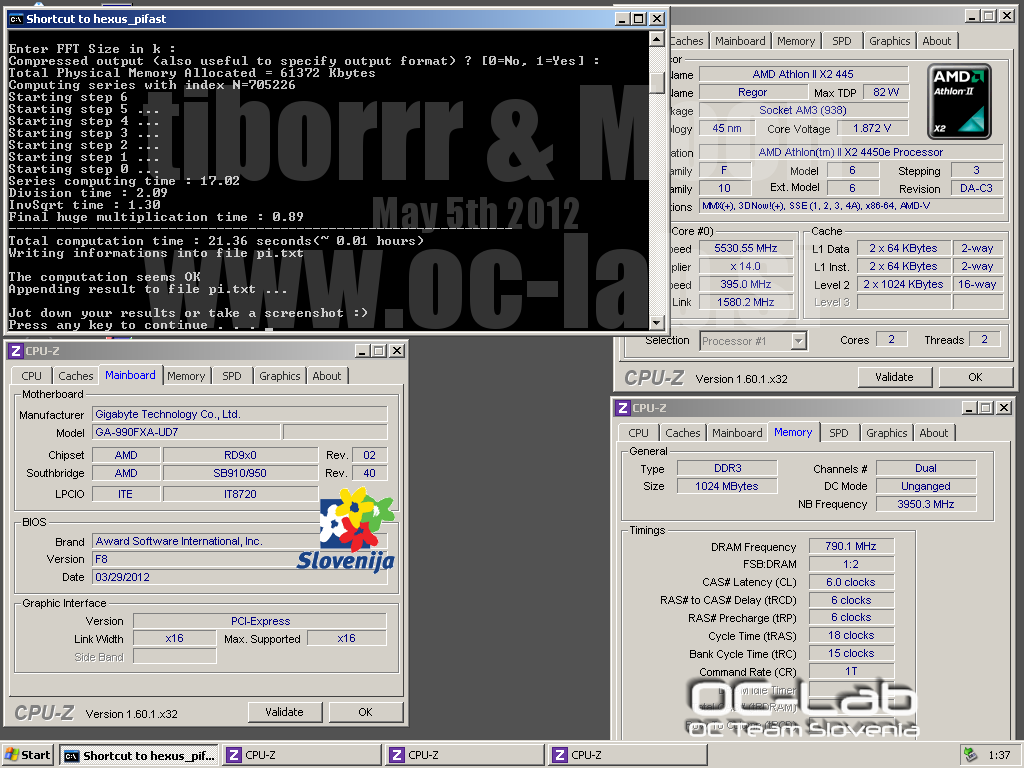The height and width of the screenshot is (768, 1024).
Task: Click the GA-990FXA-UD7 model field
Action: 187,432
